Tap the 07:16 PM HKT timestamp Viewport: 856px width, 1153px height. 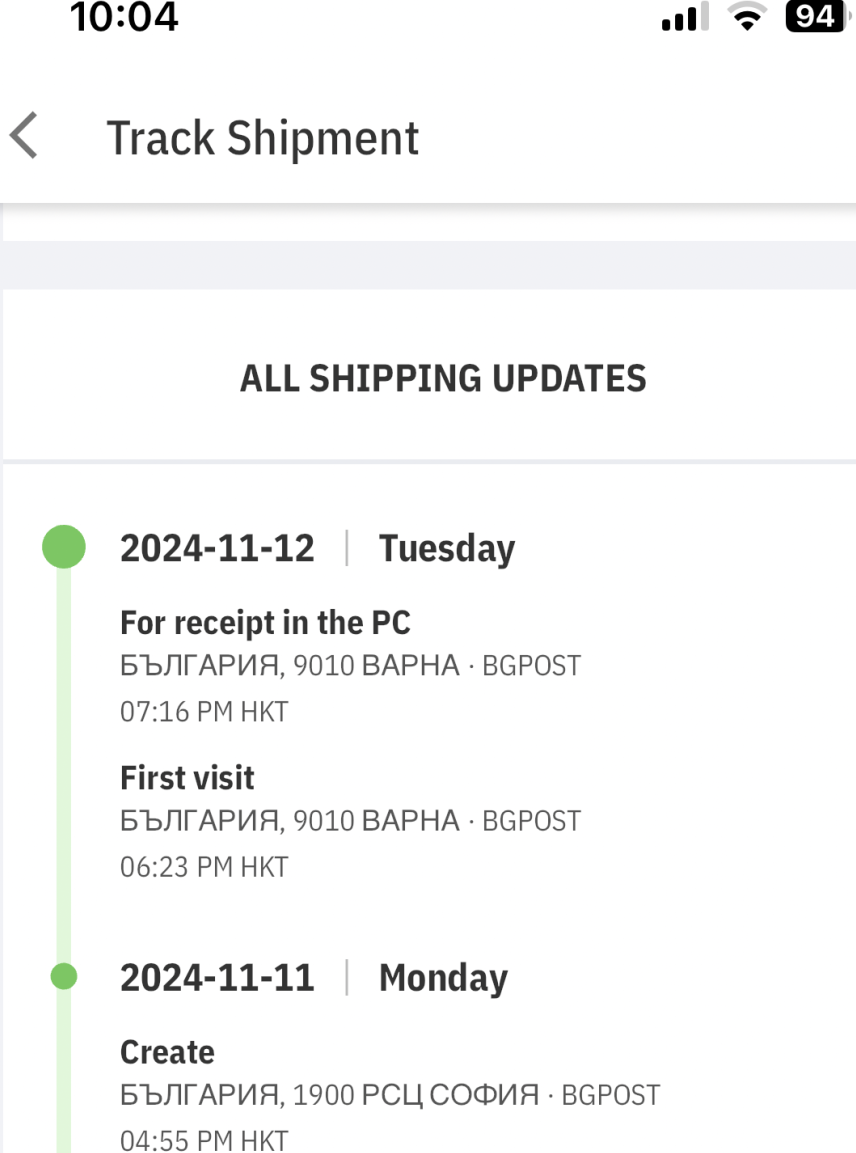point(204,712)
